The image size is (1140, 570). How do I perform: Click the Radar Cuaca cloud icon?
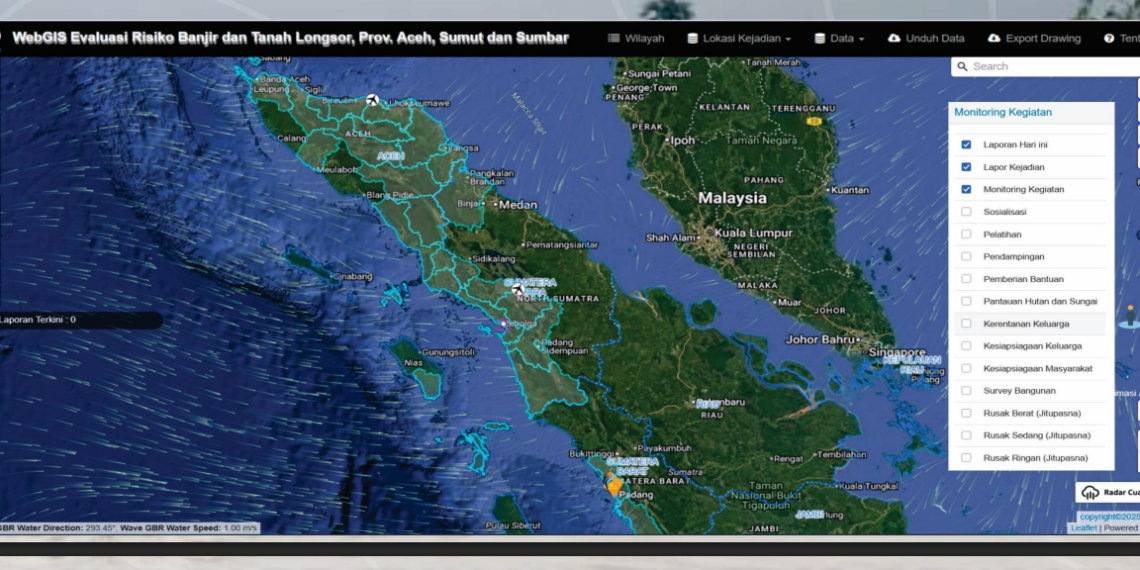click(1090, 492)
